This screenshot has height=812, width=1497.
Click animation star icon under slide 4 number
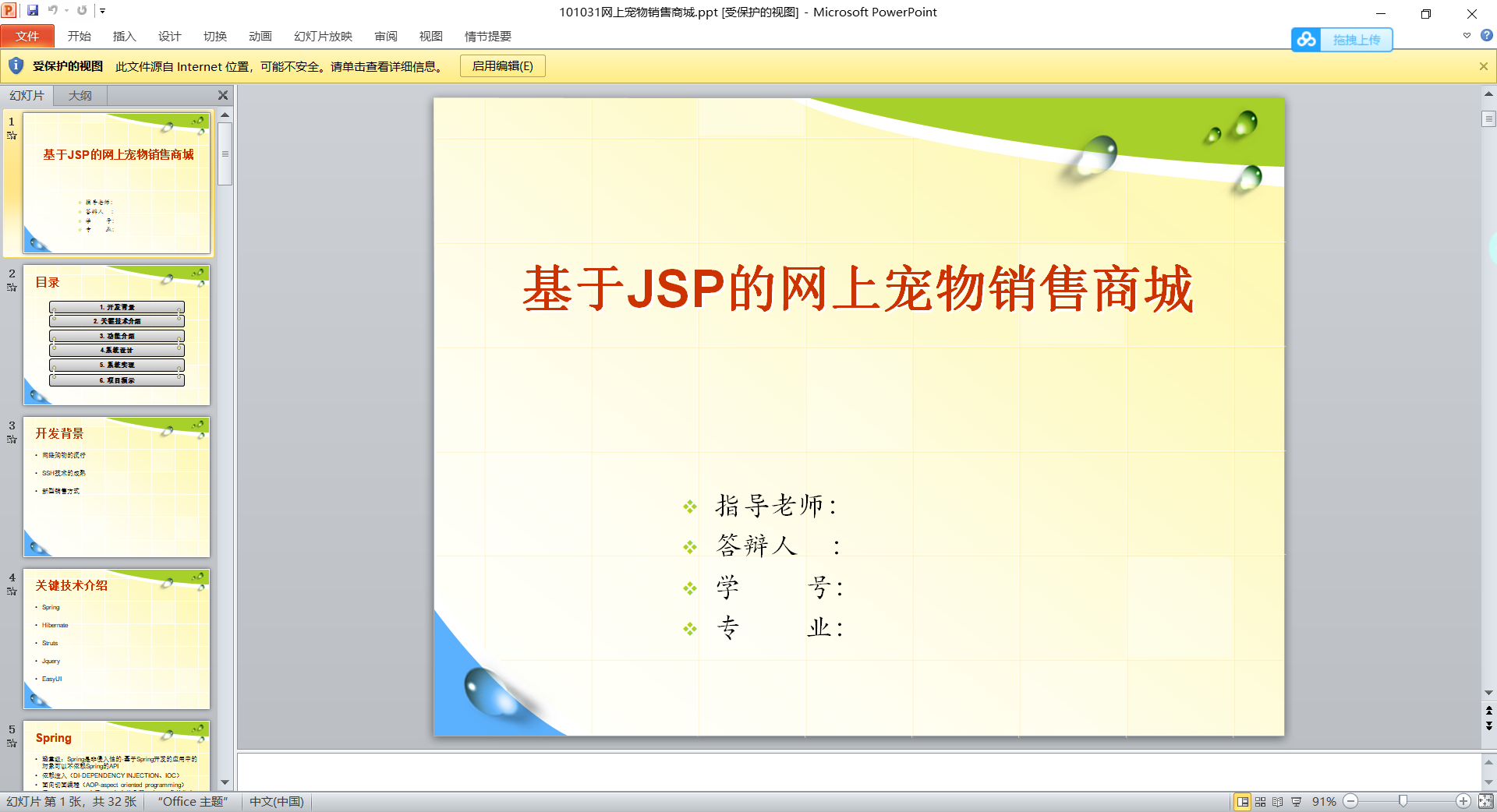[x=12, y=591]
